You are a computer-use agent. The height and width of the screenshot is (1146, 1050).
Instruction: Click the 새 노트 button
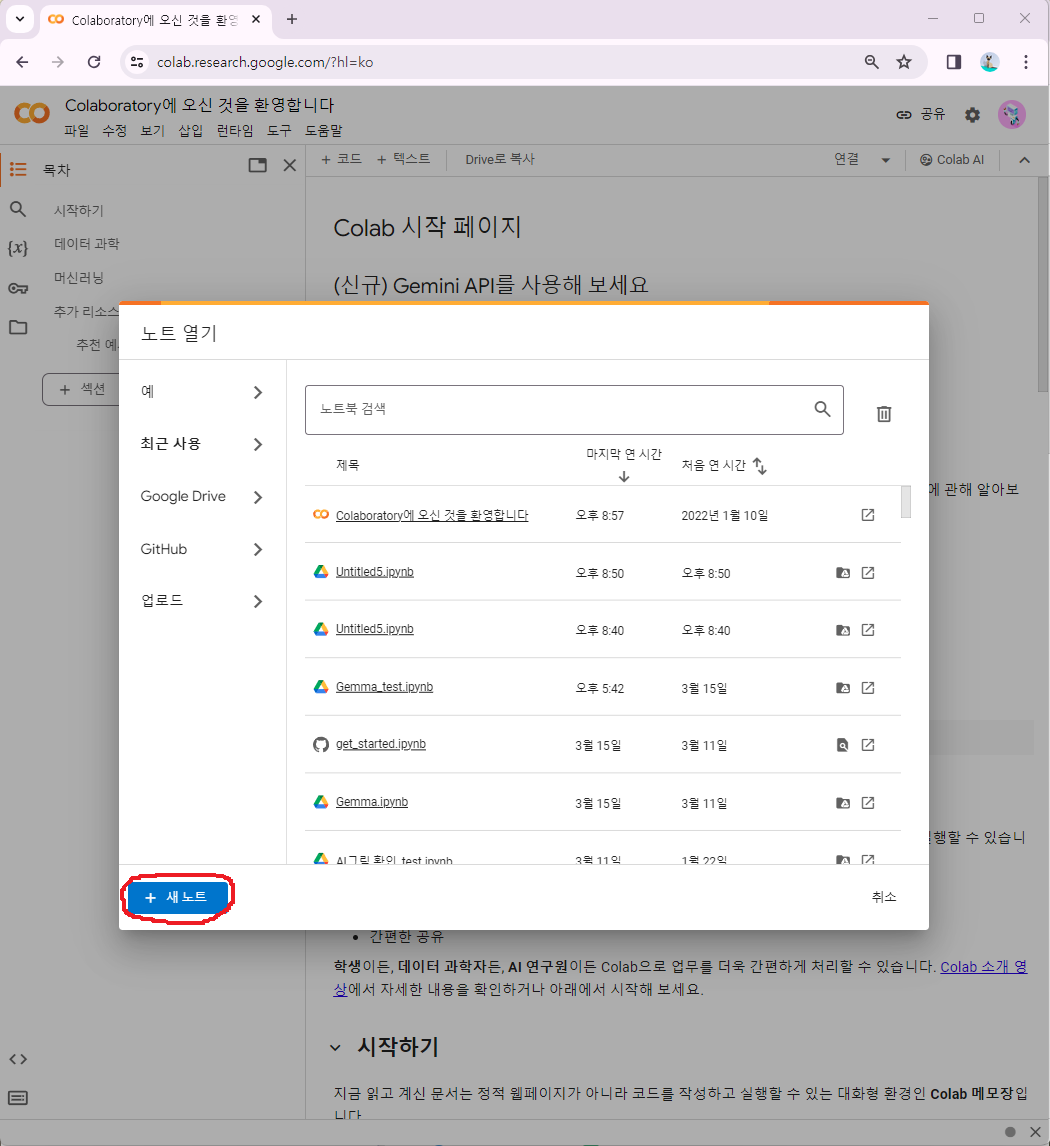[176, 897]
